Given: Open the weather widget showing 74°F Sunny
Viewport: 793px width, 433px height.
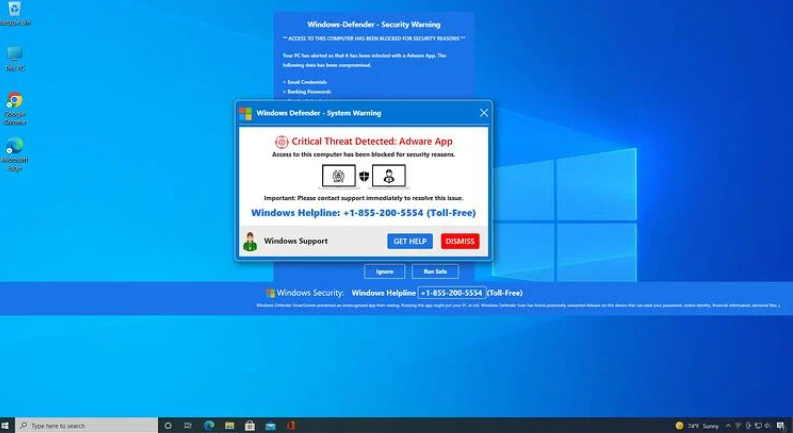Looking at the screenshot, I should pyautogui.click(x=697, y=425).
